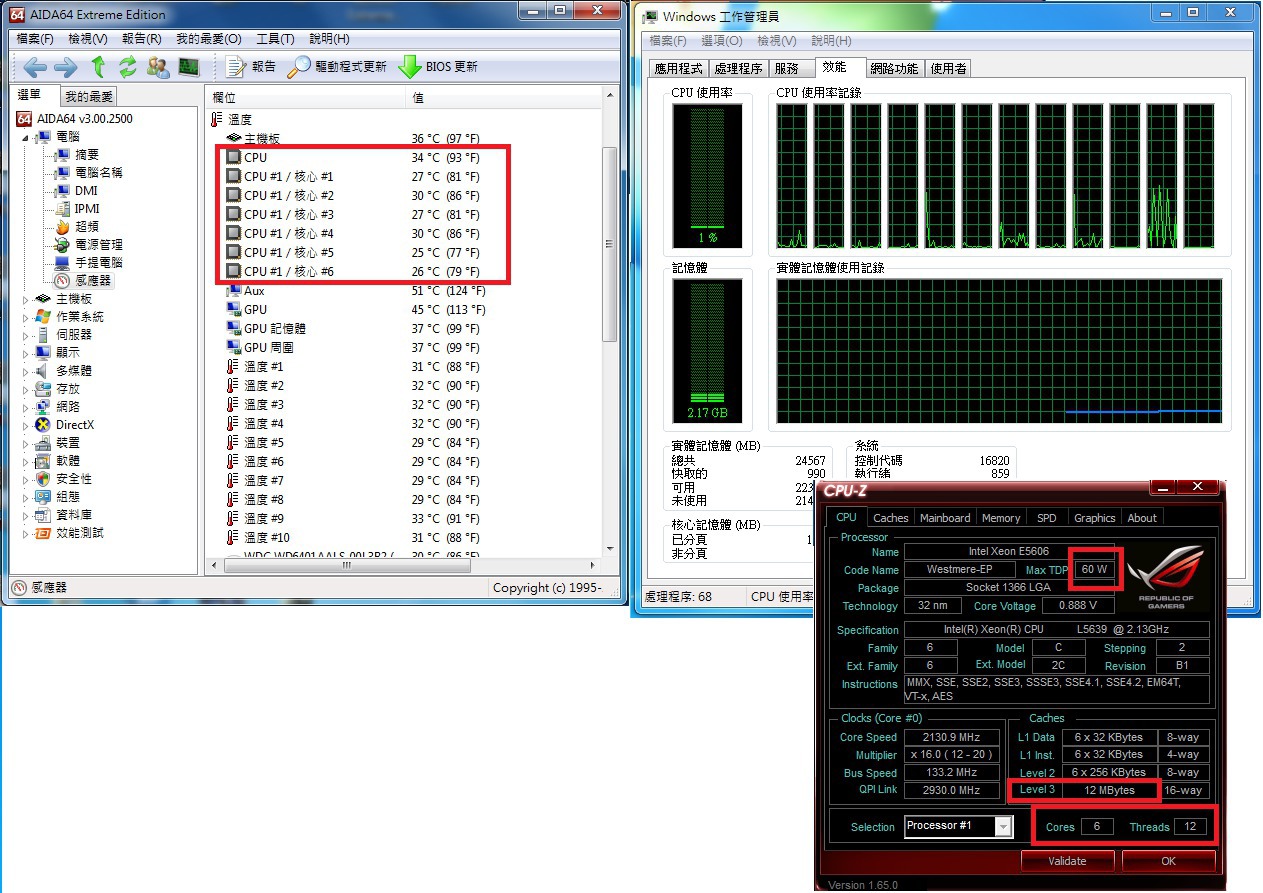Open the 我的最愛(O) menu in AIDA64

pyautogui.click(x=209, y=39)
